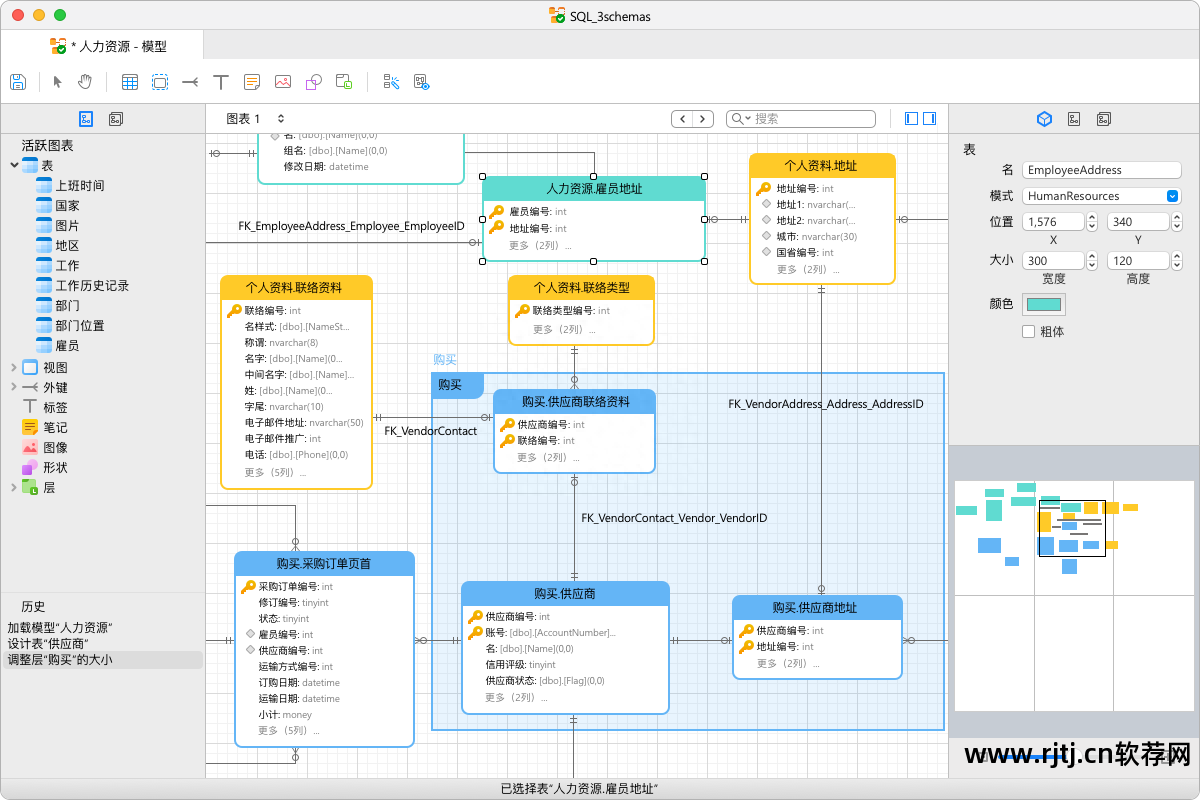
Task: Click the back navigation arrow button
Action: pos(682,118)
